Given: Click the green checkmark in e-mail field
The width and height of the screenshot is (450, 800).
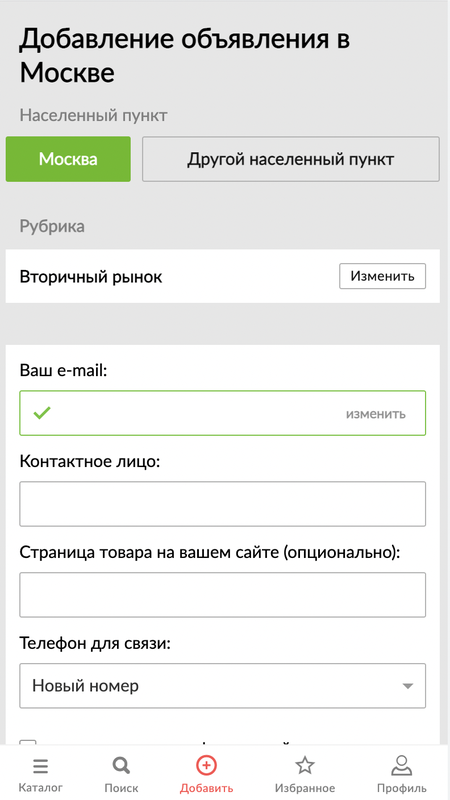Looking at the screenshot, I should pyautogui.click(x=42, y=412).
